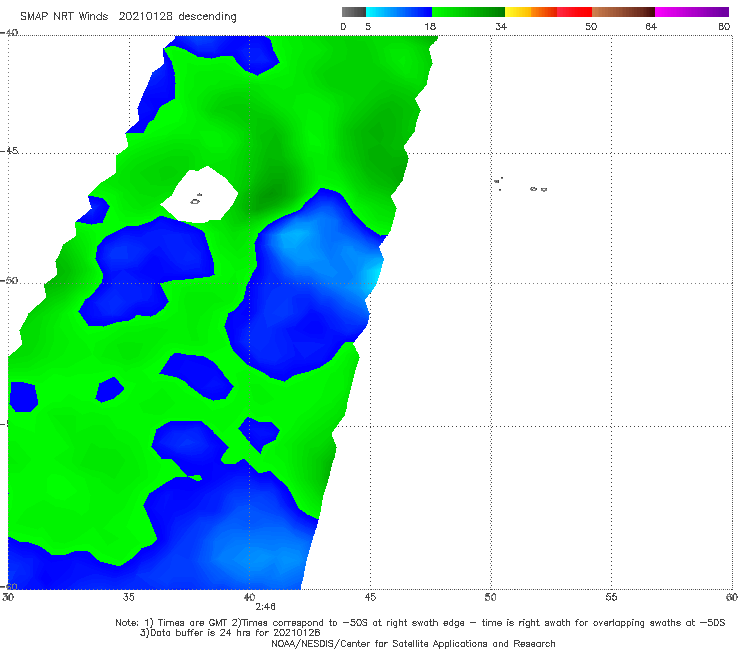Click the red segment of the color bar

pos(574,12)
